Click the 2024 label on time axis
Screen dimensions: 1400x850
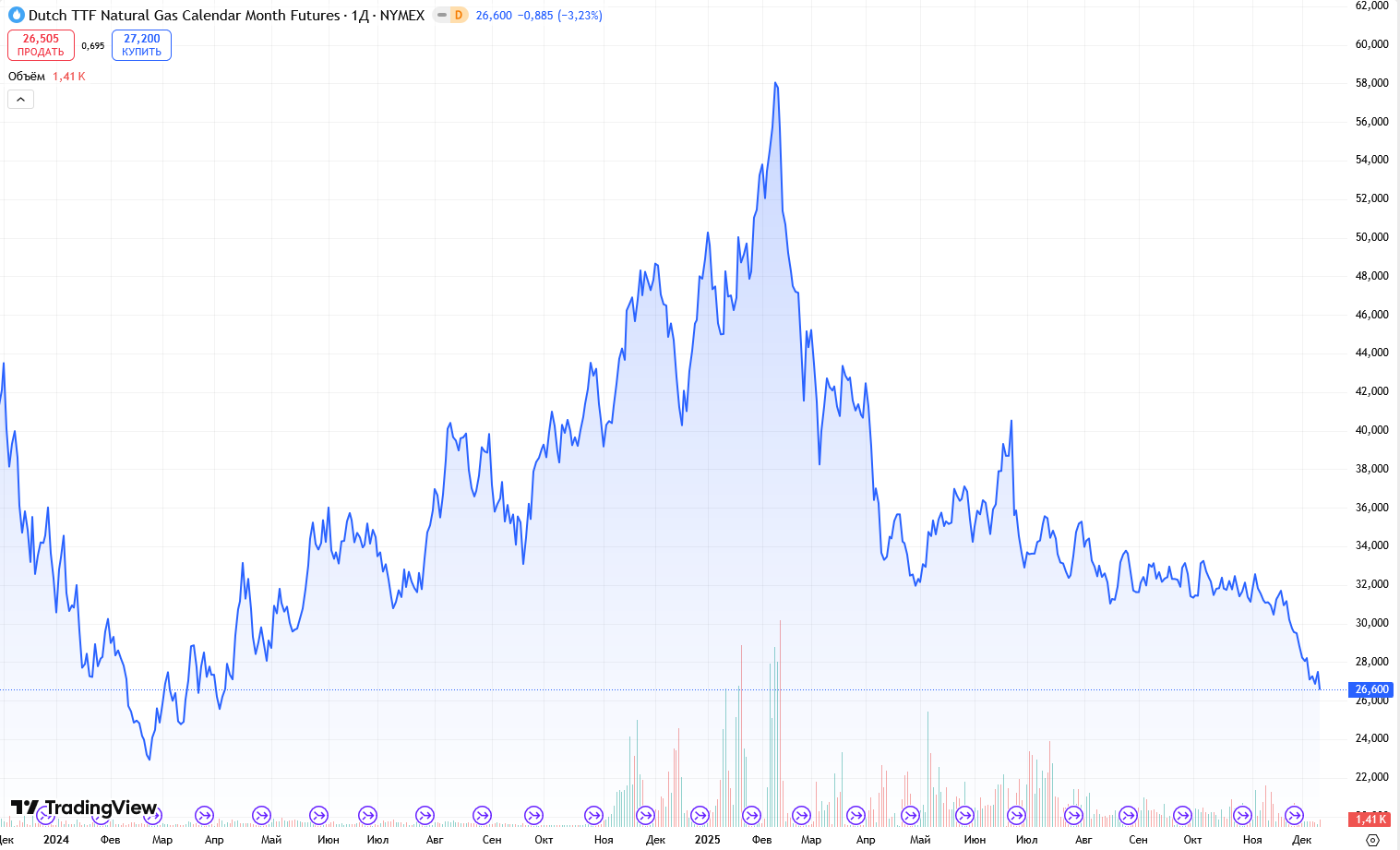[55, 839]
